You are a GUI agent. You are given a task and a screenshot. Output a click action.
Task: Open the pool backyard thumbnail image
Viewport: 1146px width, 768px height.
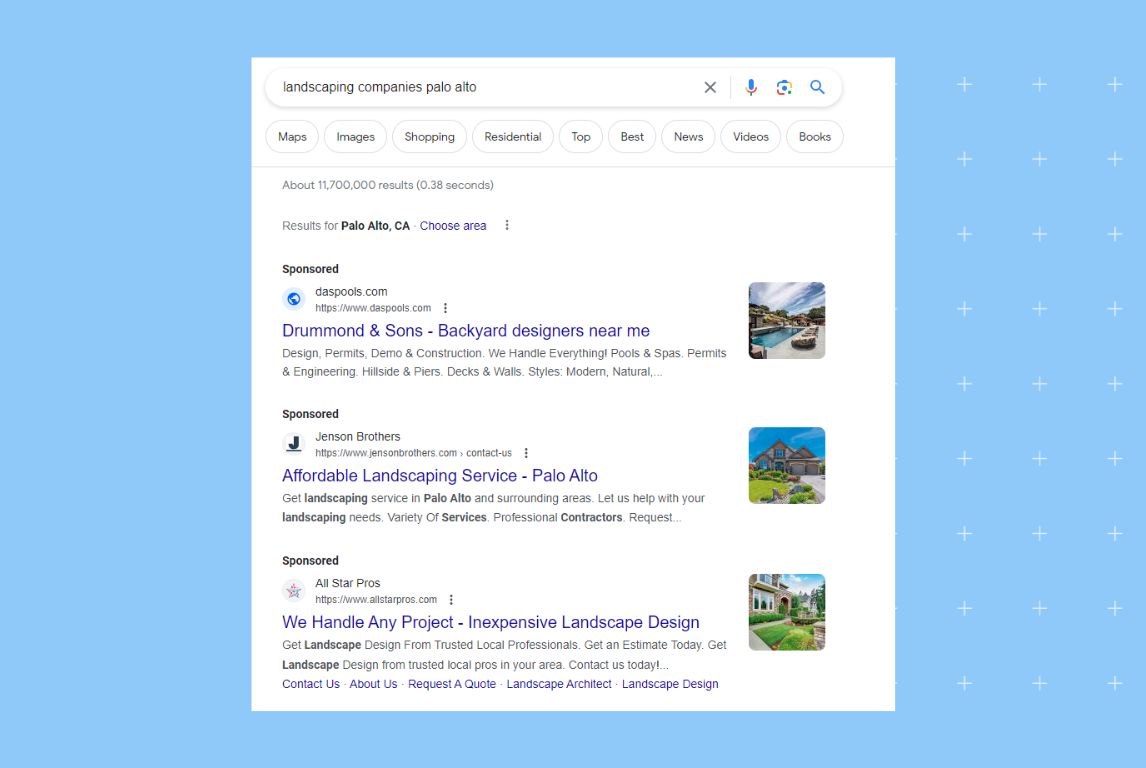pyautogui.click(x=786, y=320)
